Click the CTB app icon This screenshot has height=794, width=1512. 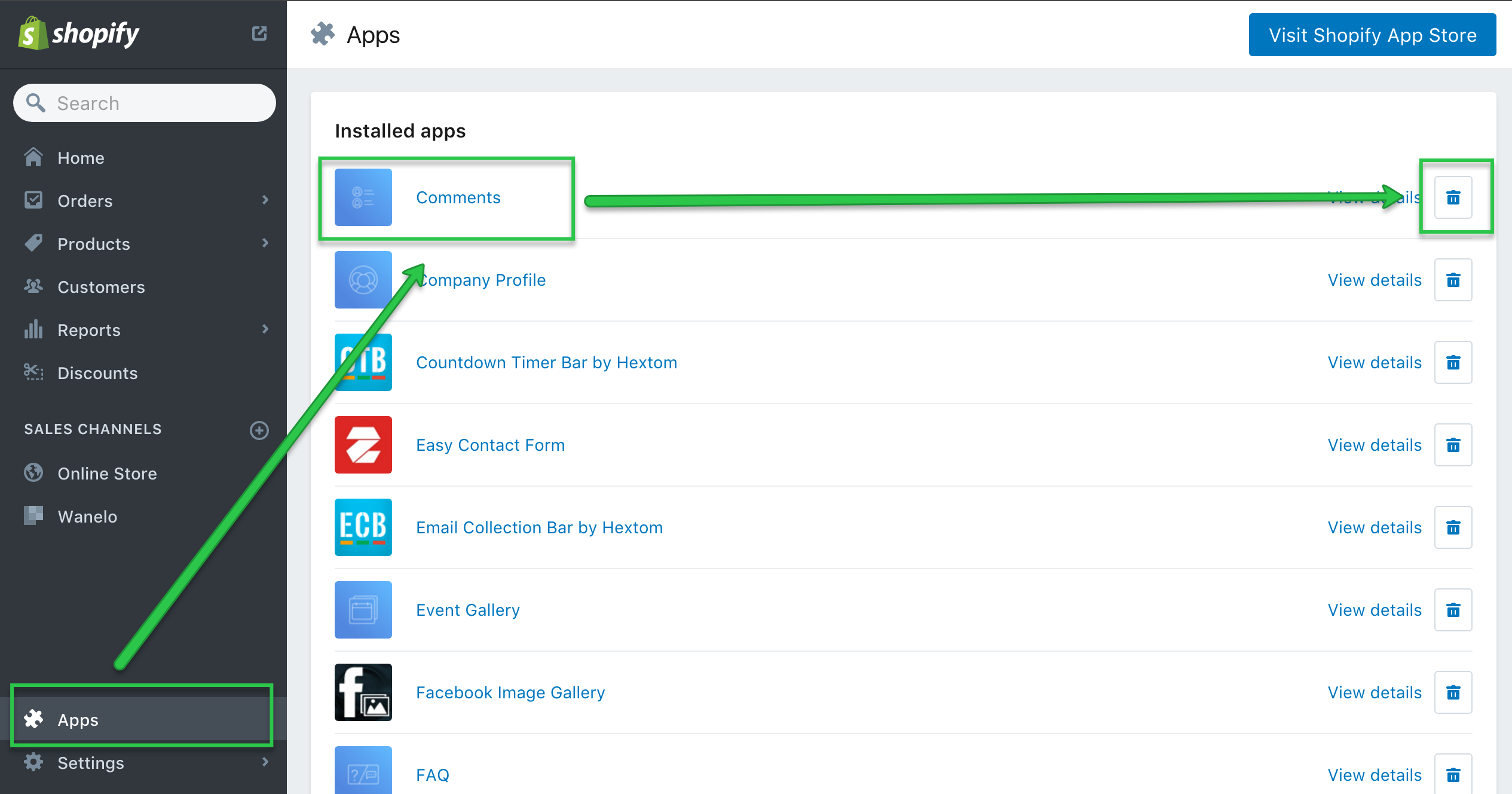(x=363, y=362)
